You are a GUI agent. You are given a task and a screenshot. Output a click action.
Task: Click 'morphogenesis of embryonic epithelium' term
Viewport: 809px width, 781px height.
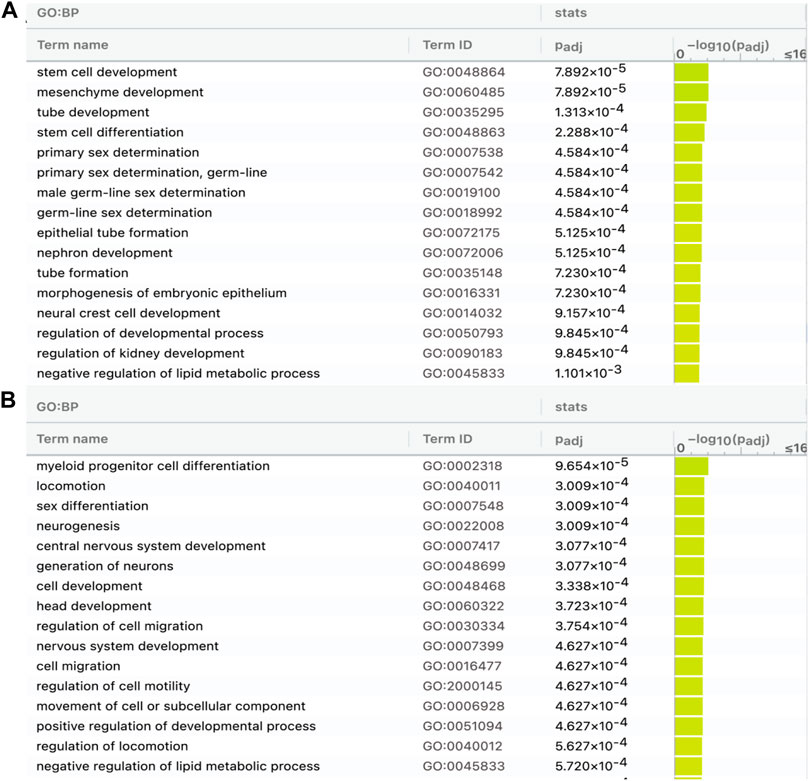point(161,294)
